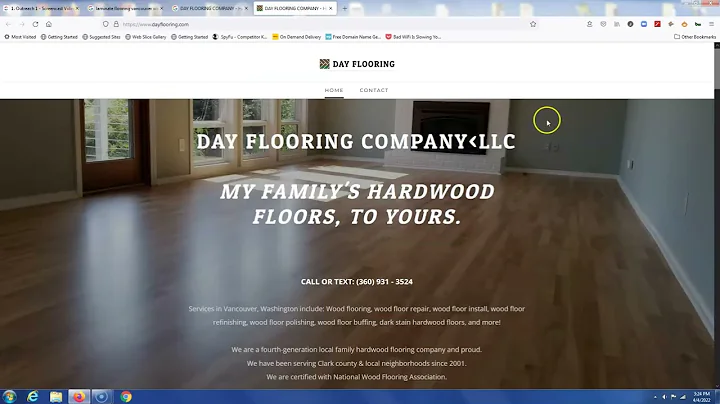
Task: Show hidden system tray icons
Action: (655, 397)
